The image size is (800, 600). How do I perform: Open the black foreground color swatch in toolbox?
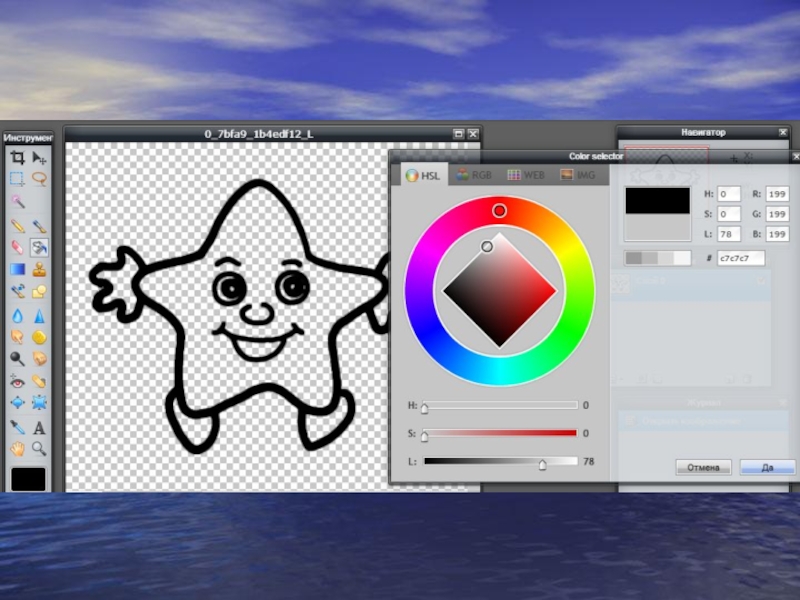[28, 479]
